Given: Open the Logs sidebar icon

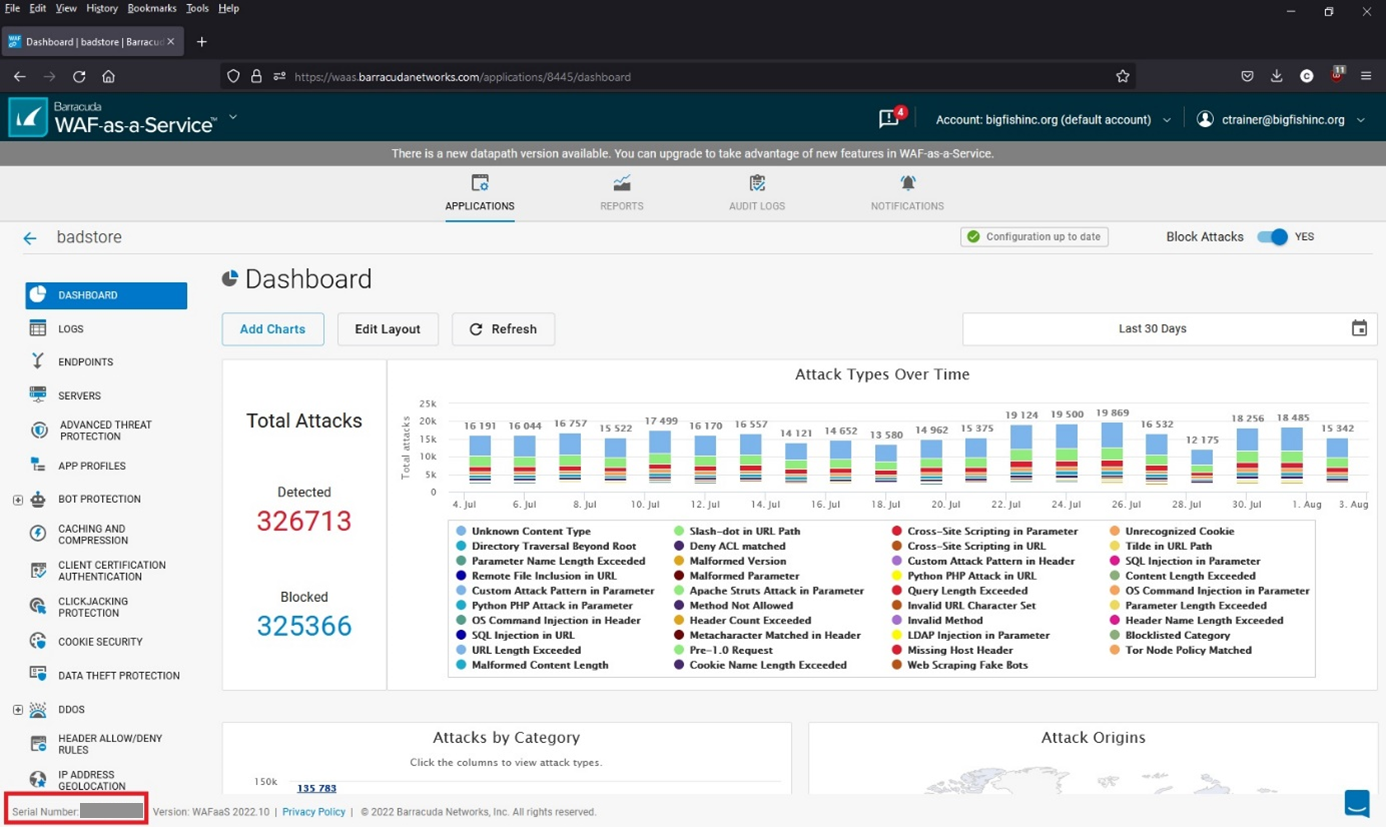Looking at the screenshot, I should pyautogui.click(x=38, y=328).
